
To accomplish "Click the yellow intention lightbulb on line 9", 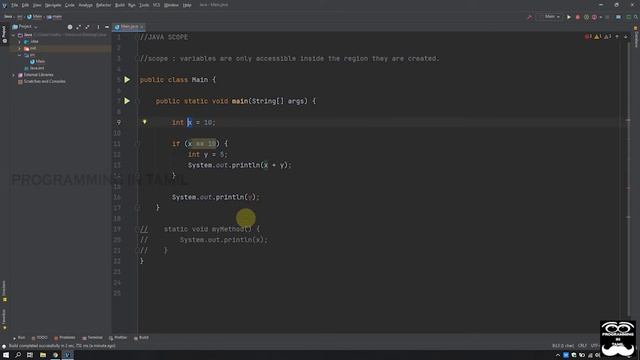I will tap(144, 122).
